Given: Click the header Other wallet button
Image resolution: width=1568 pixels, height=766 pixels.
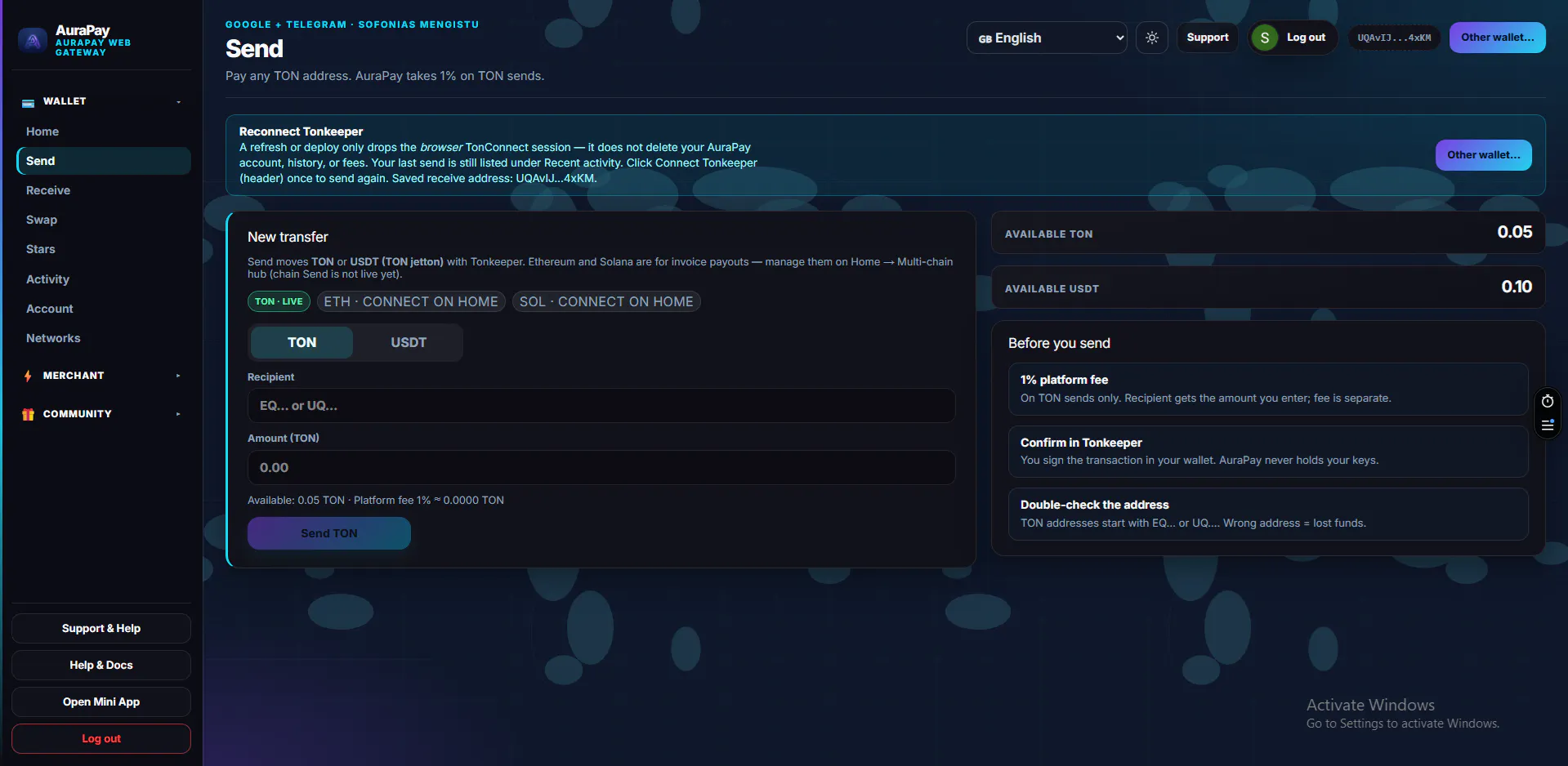Looking at the screenshot, I should coord(1498,38).
